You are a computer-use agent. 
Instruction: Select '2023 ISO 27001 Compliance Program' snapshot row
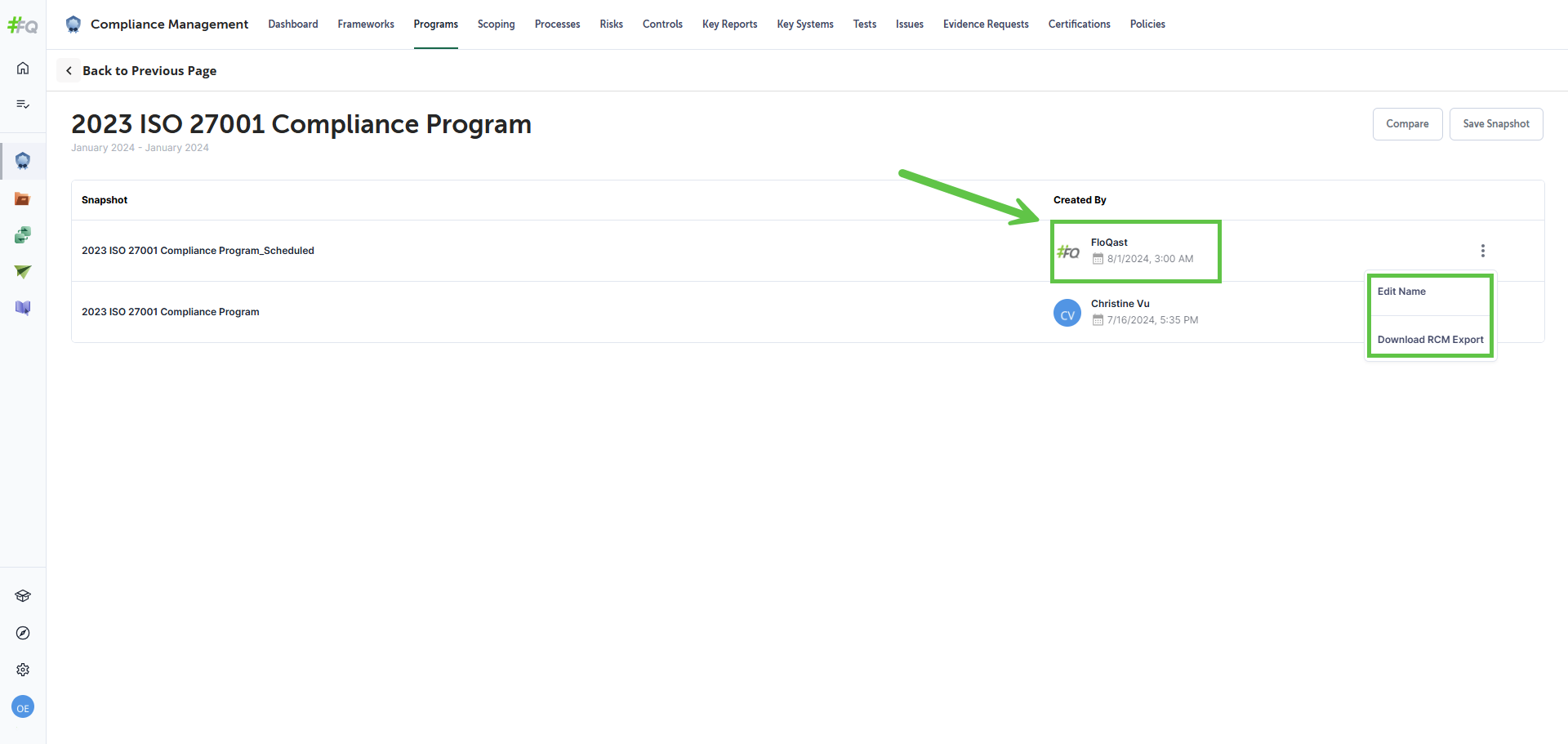[808, 312]
